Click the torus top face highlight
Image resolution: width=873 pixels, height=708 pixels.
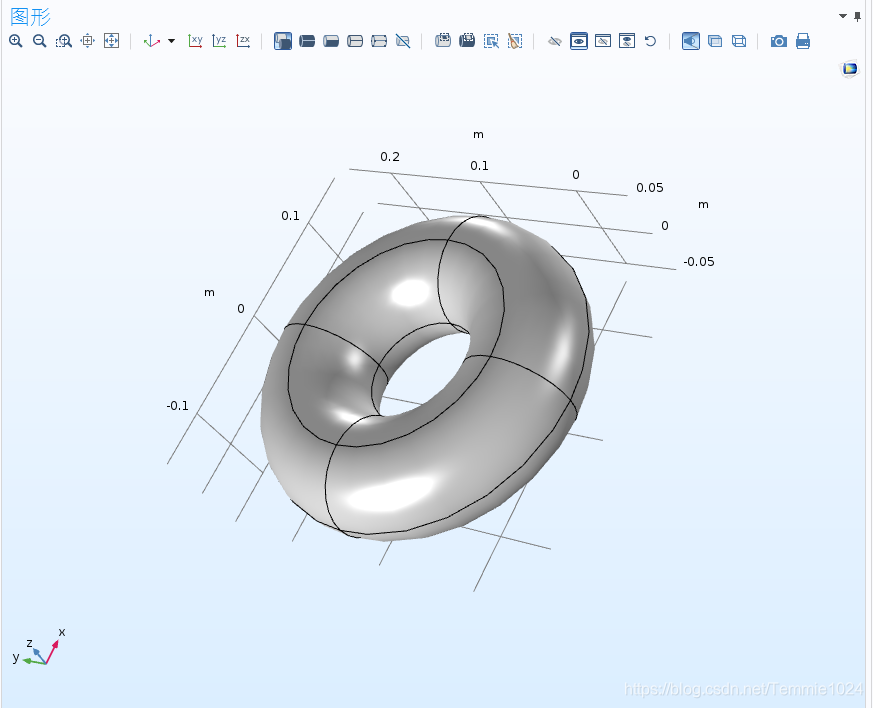[x=411, y=292]
